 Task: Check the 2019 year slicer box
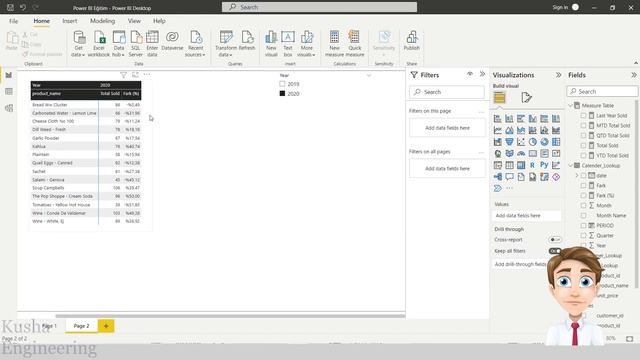[x=282, y=84]
